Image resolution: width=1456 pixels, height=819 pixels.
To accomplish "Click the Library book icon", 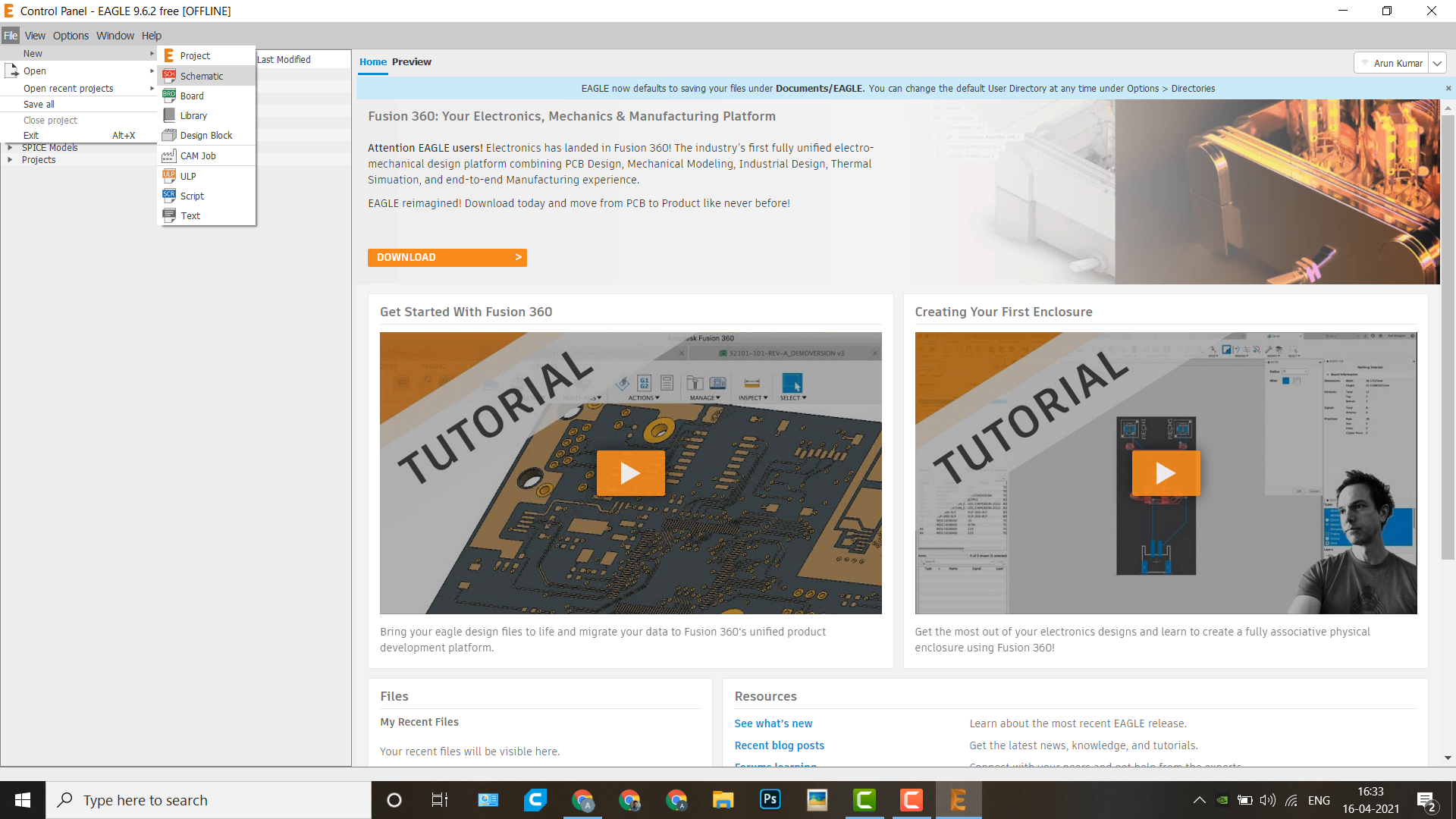I will pyautogui.click(x=169, y=115).
